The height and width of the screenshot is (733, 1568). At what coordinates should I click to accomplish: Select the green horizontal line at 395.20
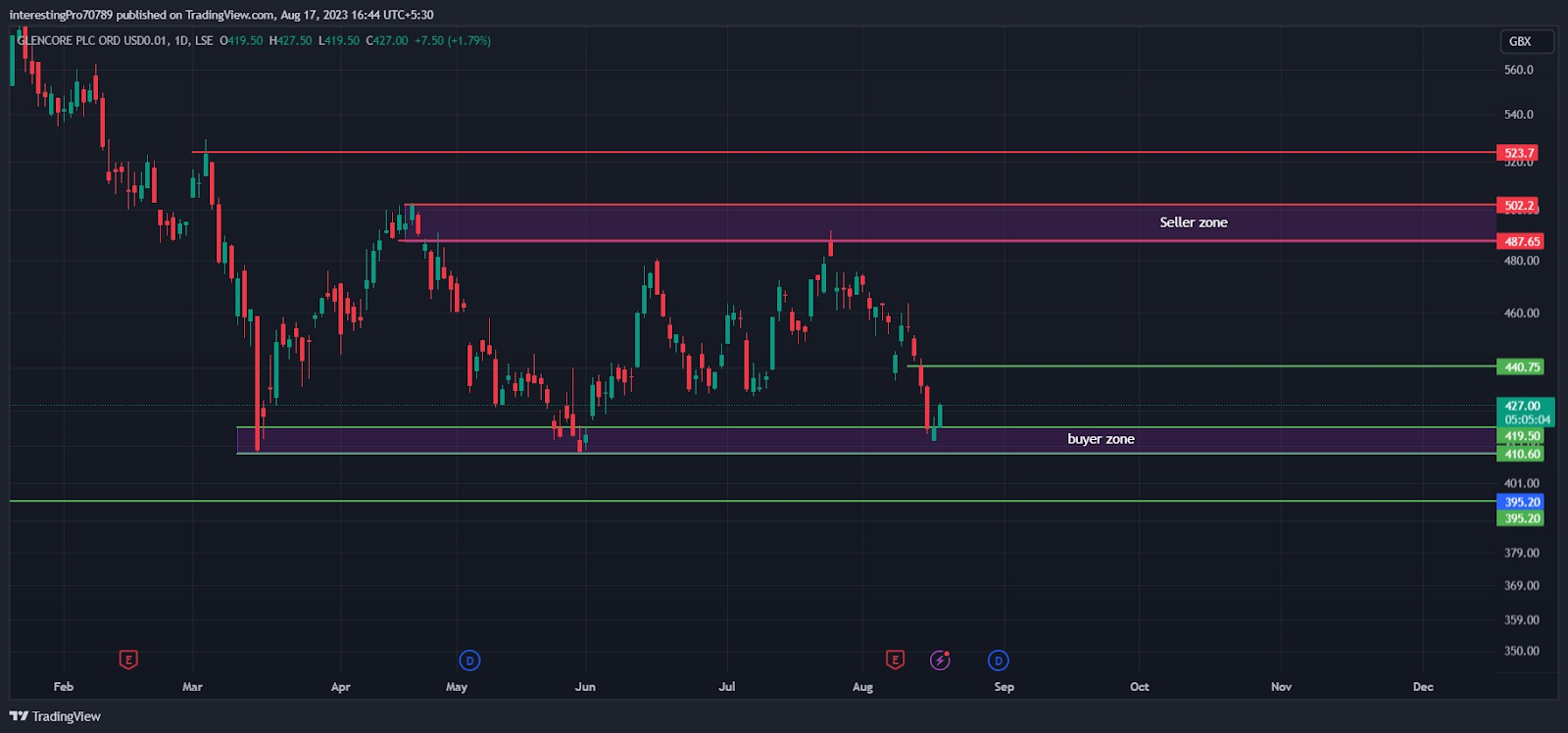pos(753,501)
